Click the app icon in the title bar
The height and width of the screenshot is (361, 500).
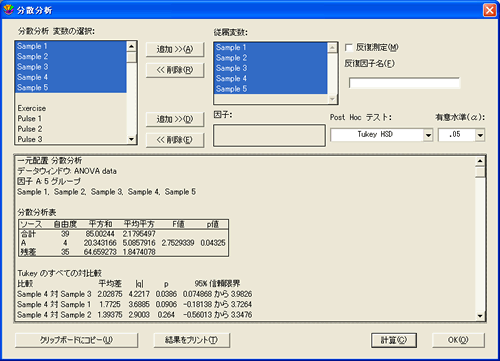click(x=8, y=10)
